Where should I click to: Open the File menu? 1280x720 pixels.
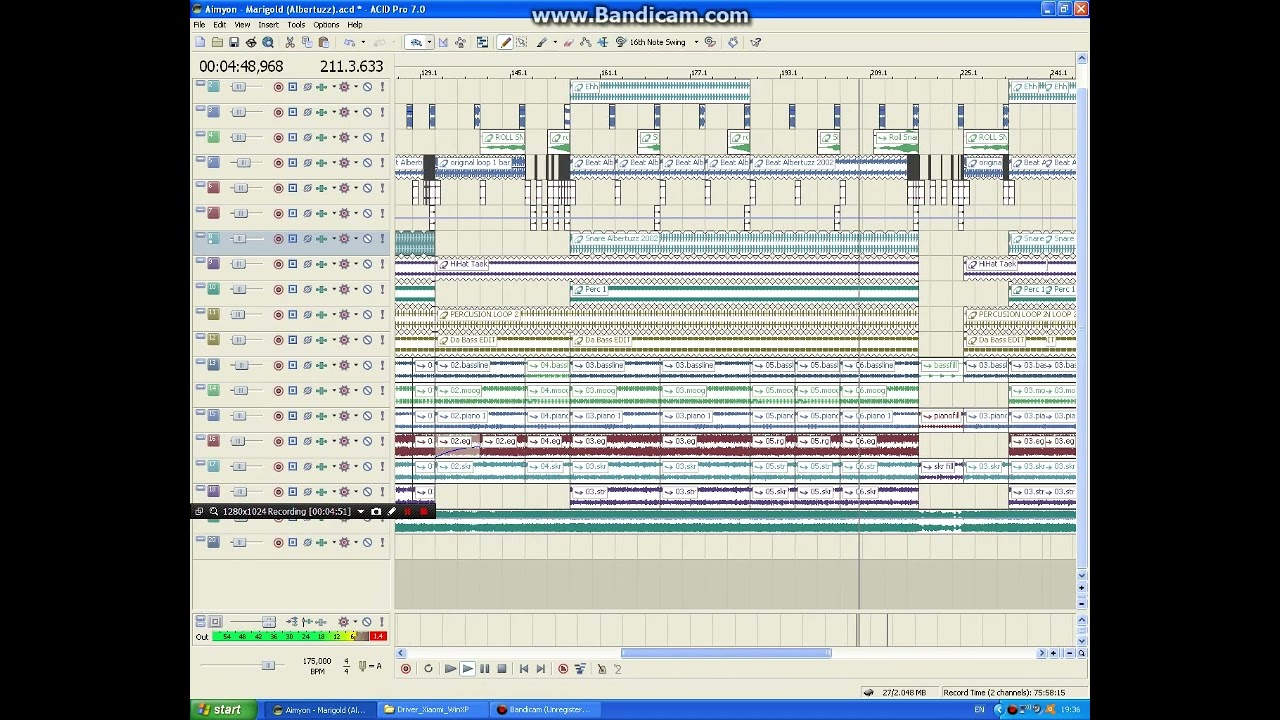(199, 24)
